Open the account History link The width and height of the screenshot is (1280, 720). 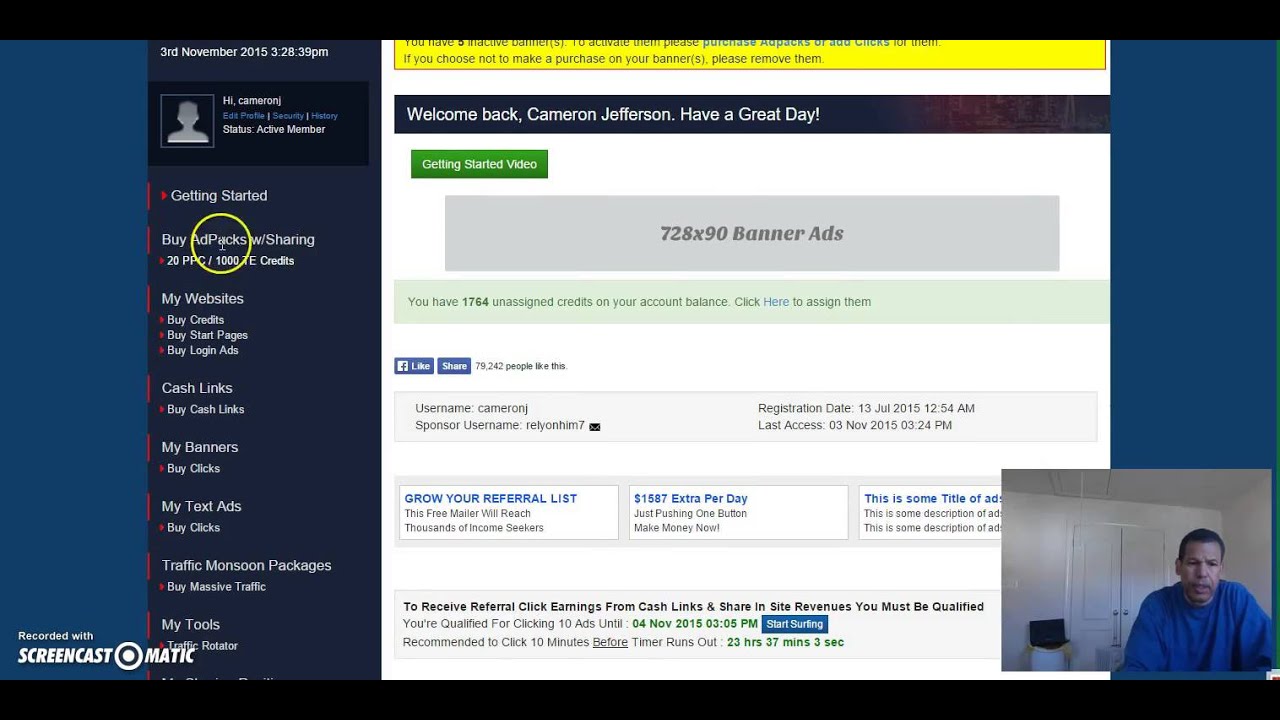point(324,116)
